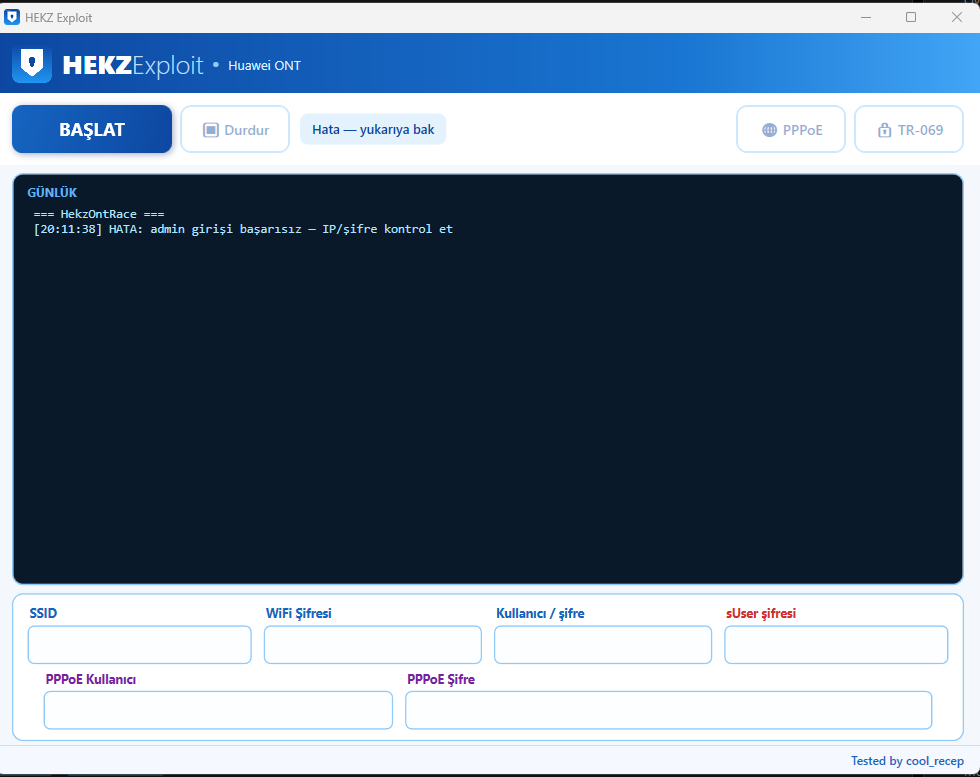Minimize the HEKZ Exploit window
This screenshot has height=777, width=980.
click(x=866, y=17)
